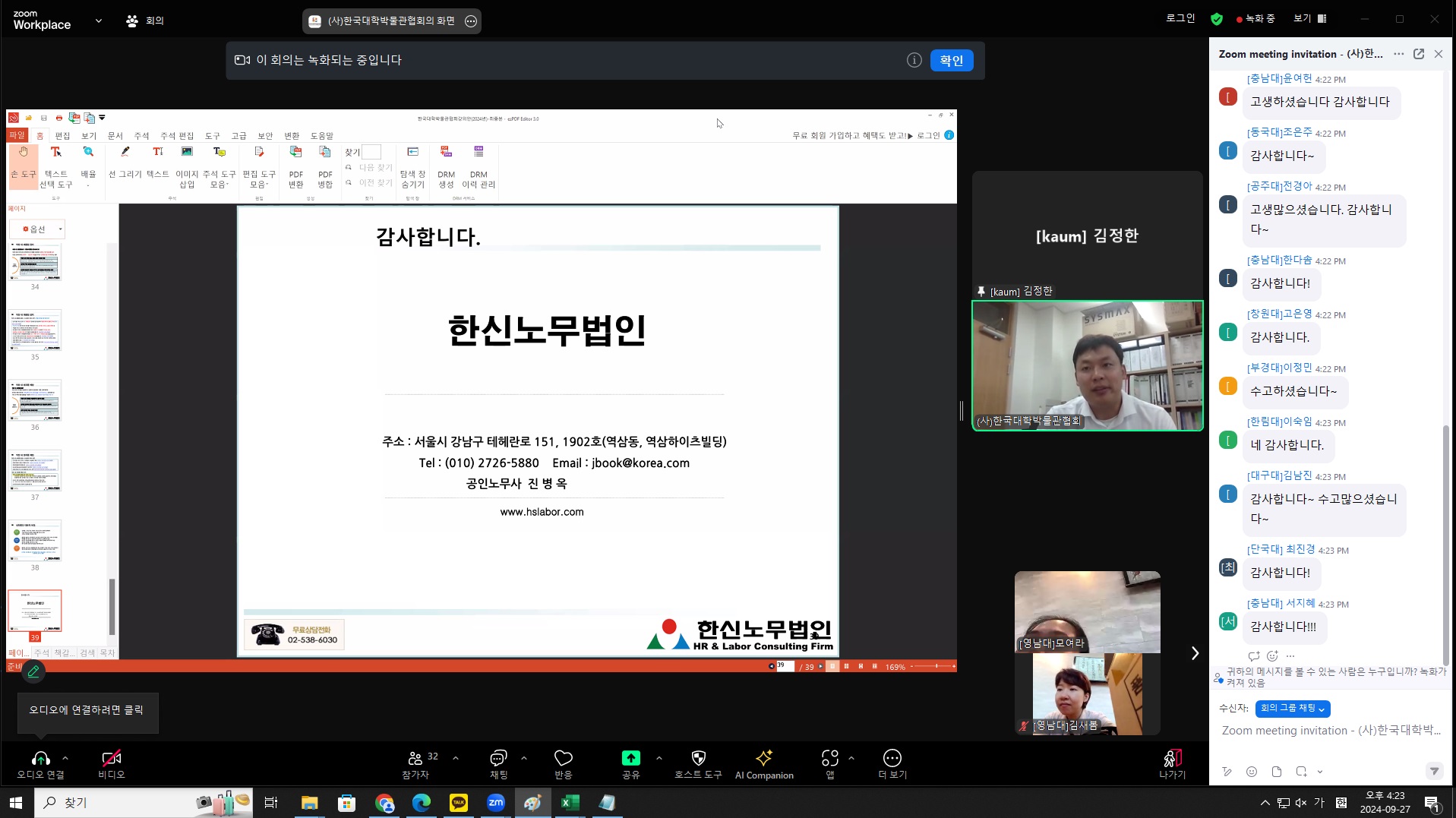Open the Apps button in Zoom
Screen dimensions: 1456x818
pyautogui.click(x=830, y=764)
